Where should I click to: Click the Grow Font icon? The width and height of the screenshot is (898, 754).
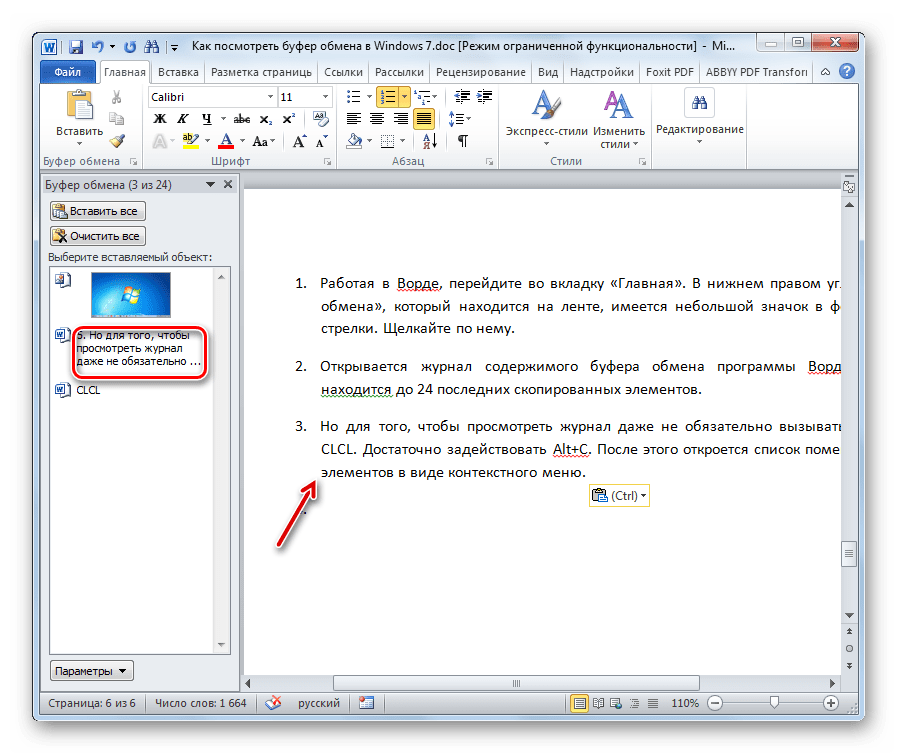(299, 141)
